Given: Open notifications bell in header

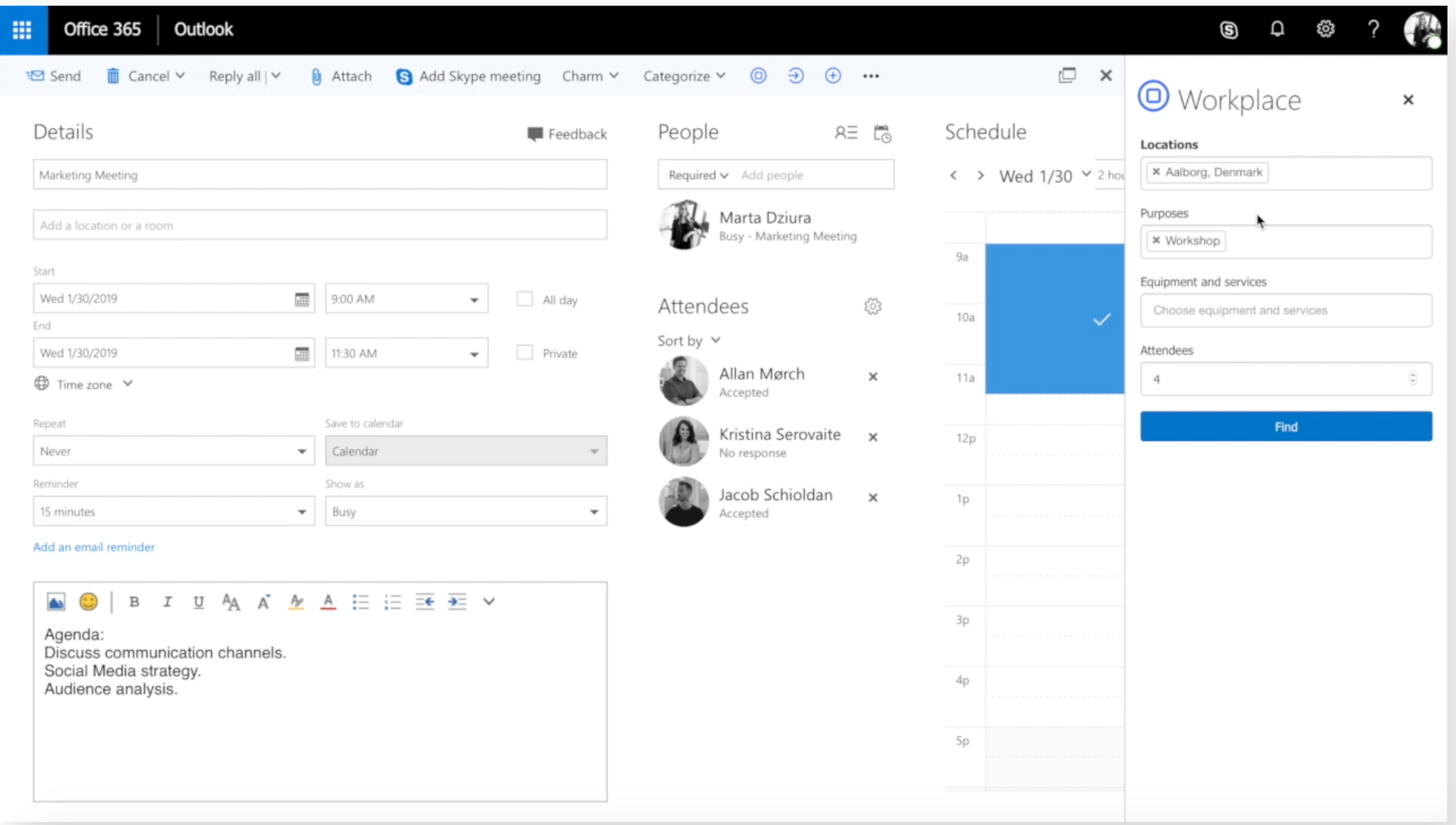Looking at the screenshot, I should (1277, 29).
